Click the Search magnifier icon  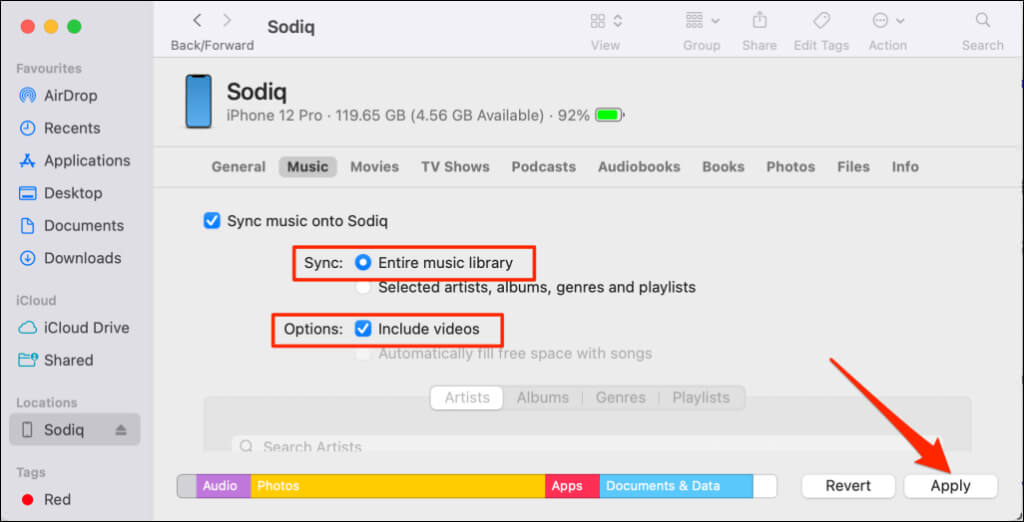[x=982, y=20]
